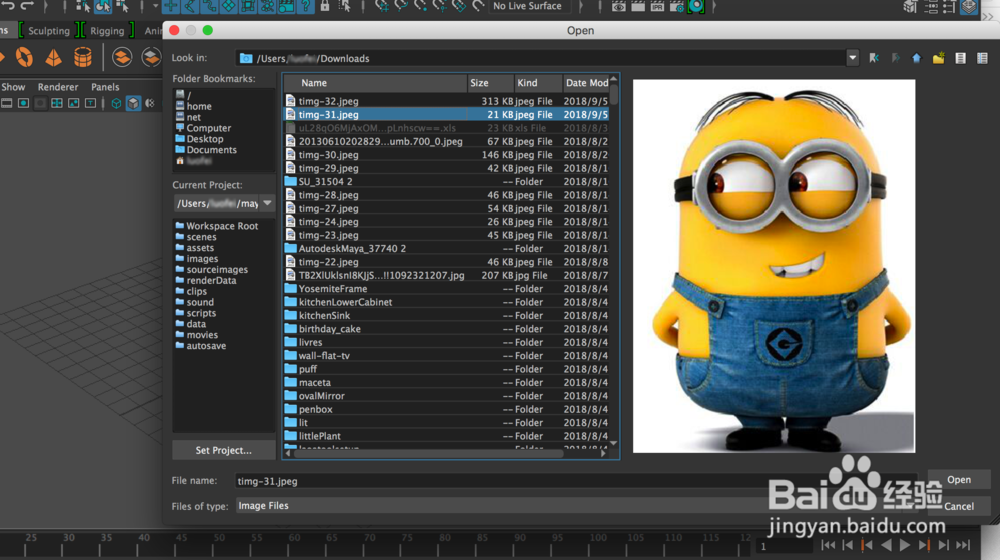Click the Hypershade sphere icon

point(696,6)
